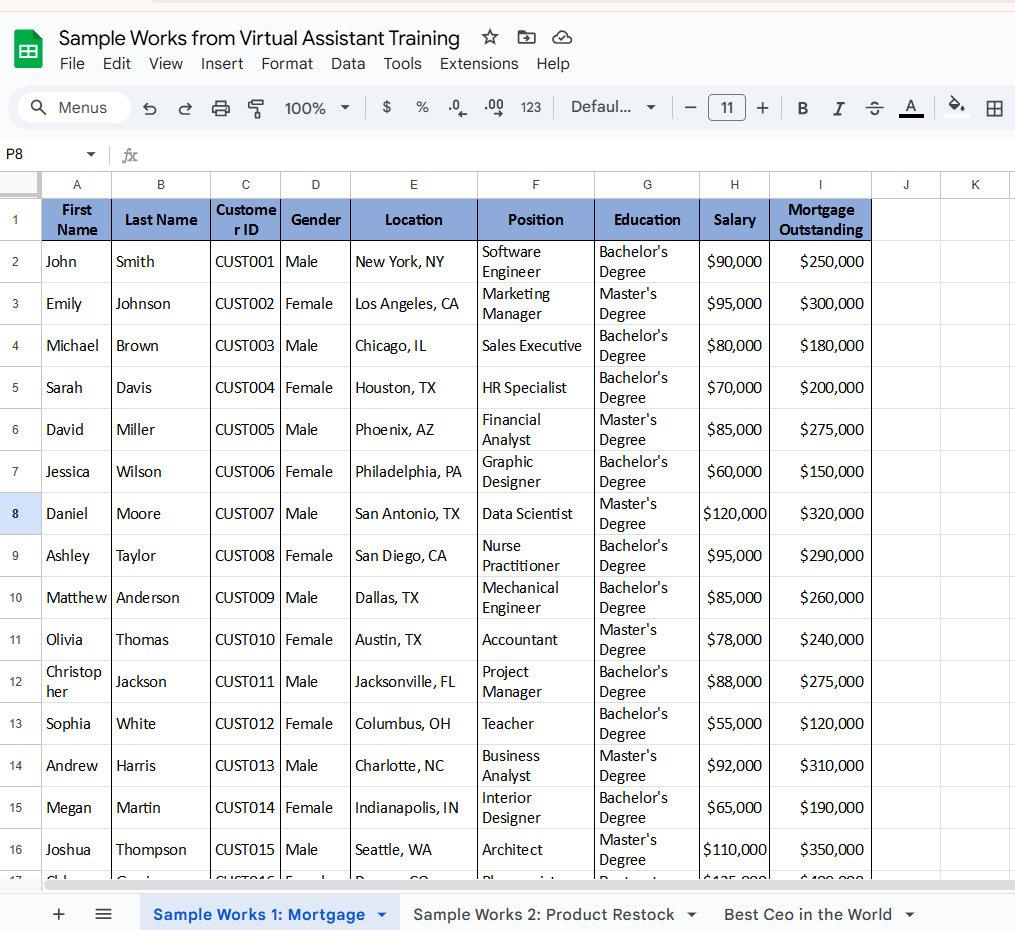Add a new sheet with plus icon
The height and width of the screenshot is (930, 1015).
tap(58, 914)
